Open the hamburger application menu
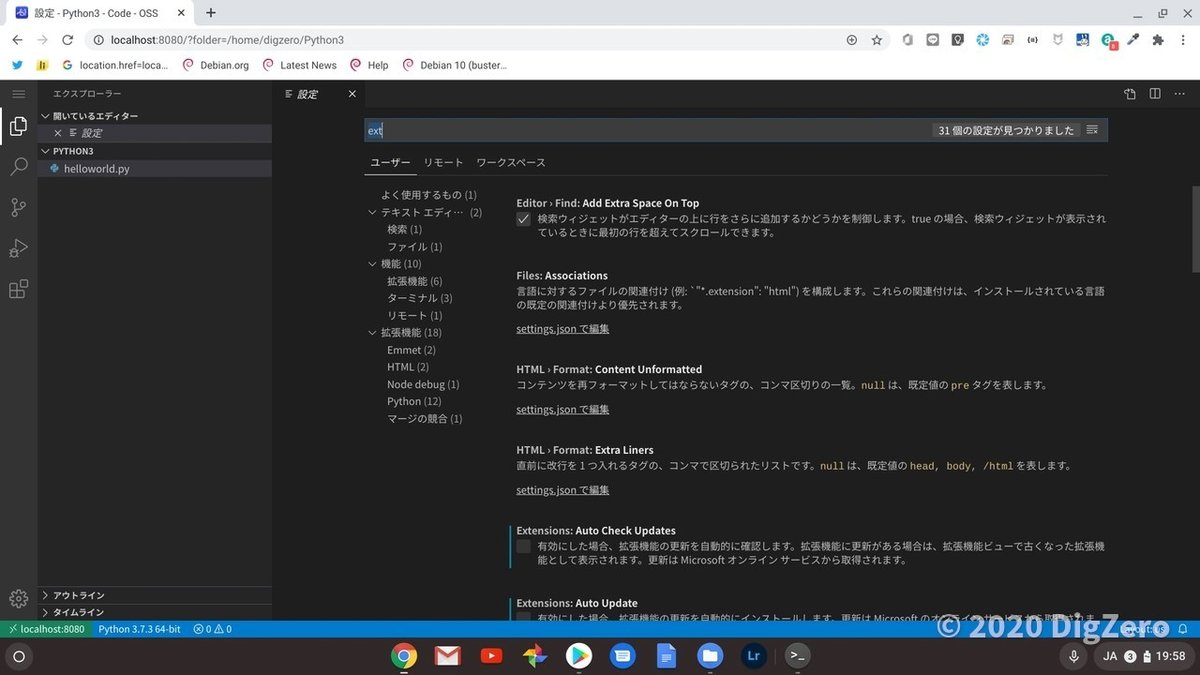 pyautogui.click(x=18, y=93)
